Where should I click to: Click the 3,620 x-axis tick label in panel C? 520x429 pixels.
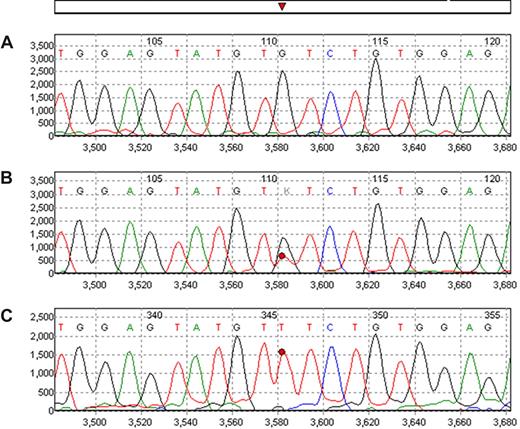[x=369, y=422]
